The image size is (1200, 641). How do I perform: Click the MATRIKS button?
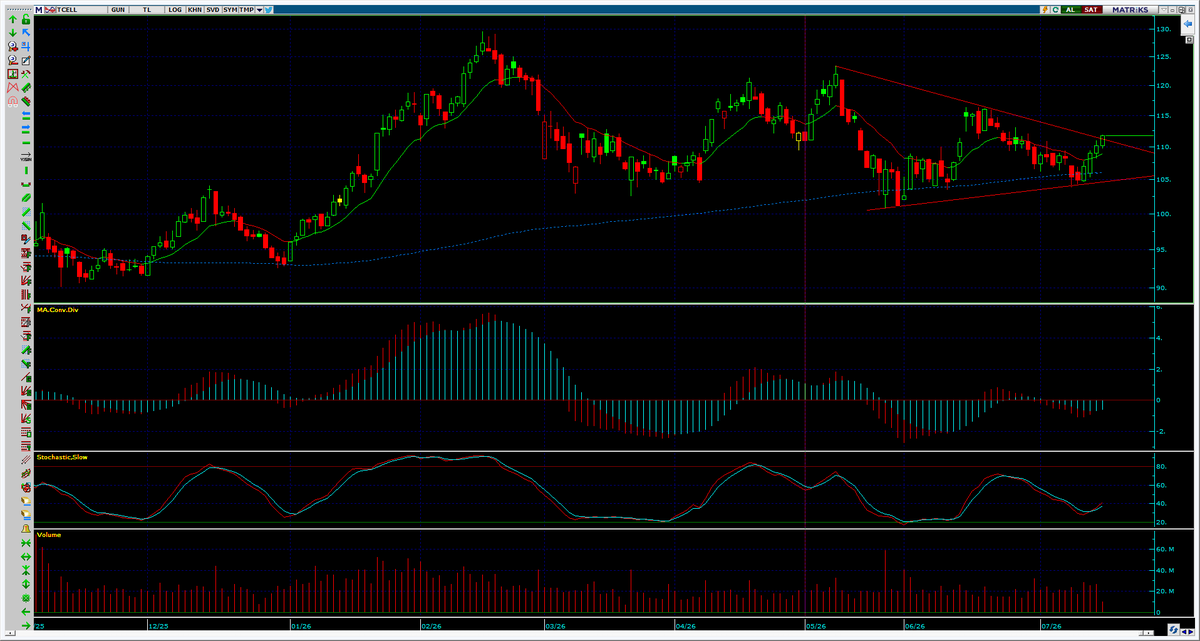click(1130, 10)
